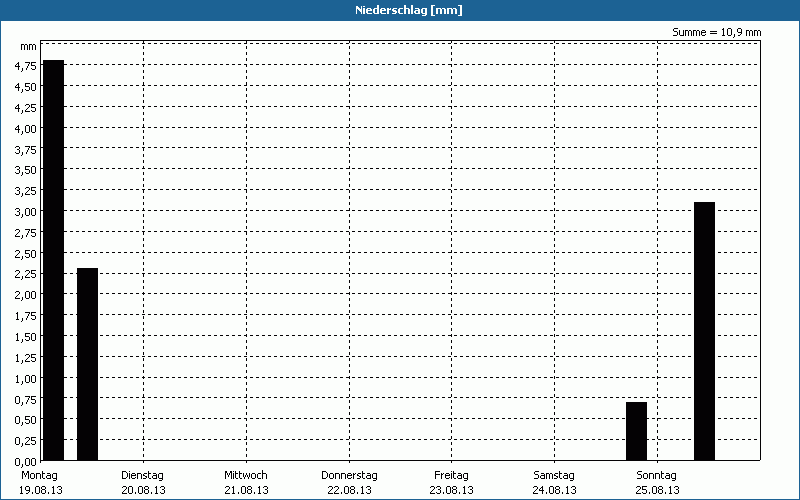Click the 1,50 y-axis value
800x500 pixels.
click(26, 337)
